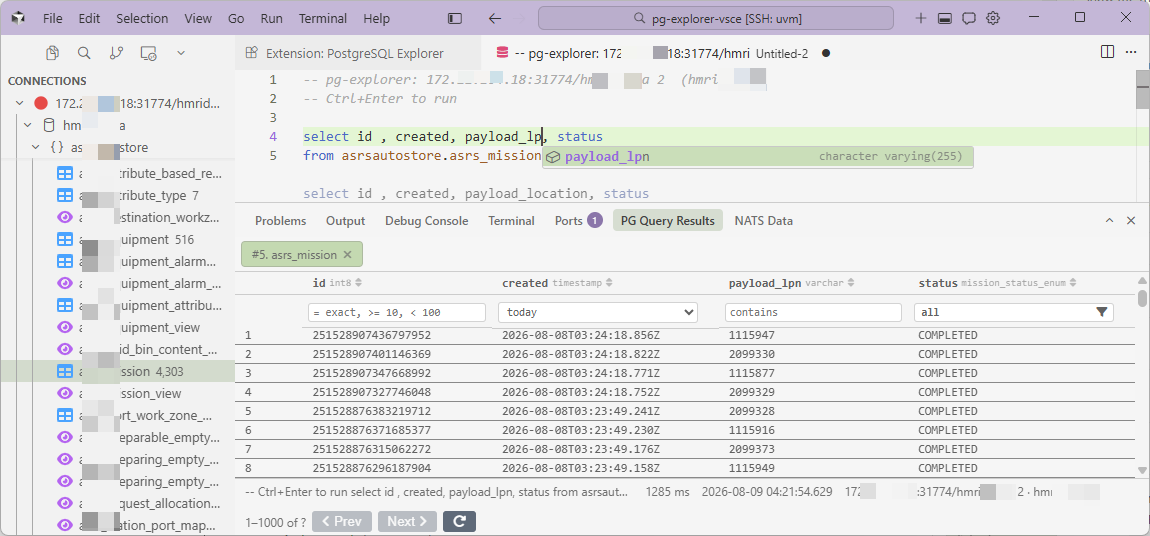The width and height of the screenshot is (1150, 536).
Task: Switch to the Terminal panel tab
Action: 511,221
